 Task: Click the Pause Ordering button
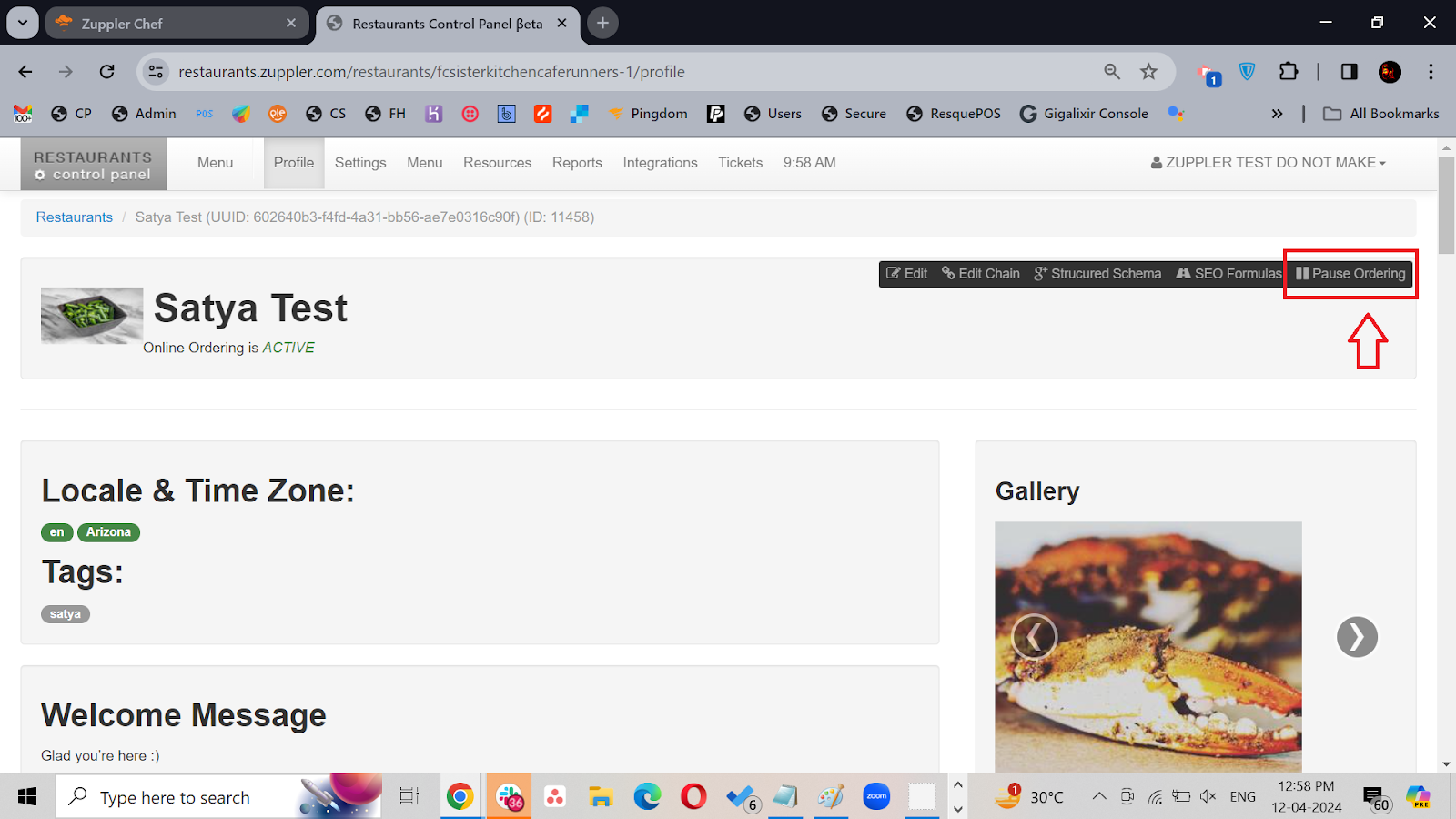click(1350, 274)
